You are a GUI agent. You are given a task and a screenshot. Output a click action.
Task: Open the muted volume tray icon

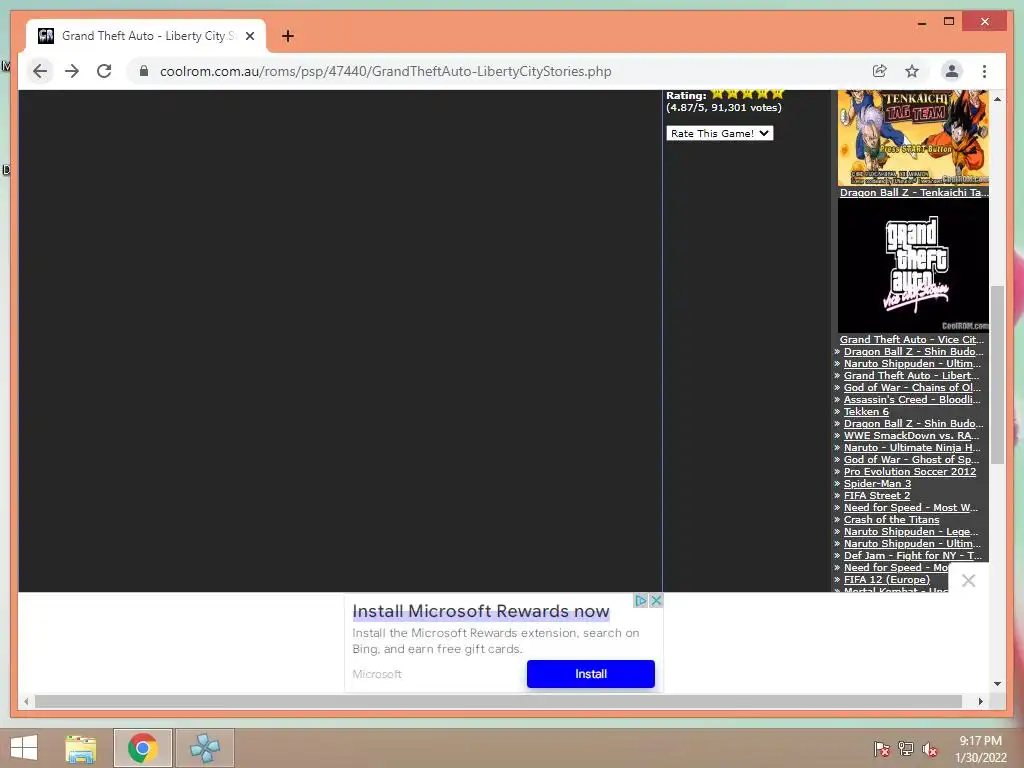pyautogui.click(x=930, y=749)
